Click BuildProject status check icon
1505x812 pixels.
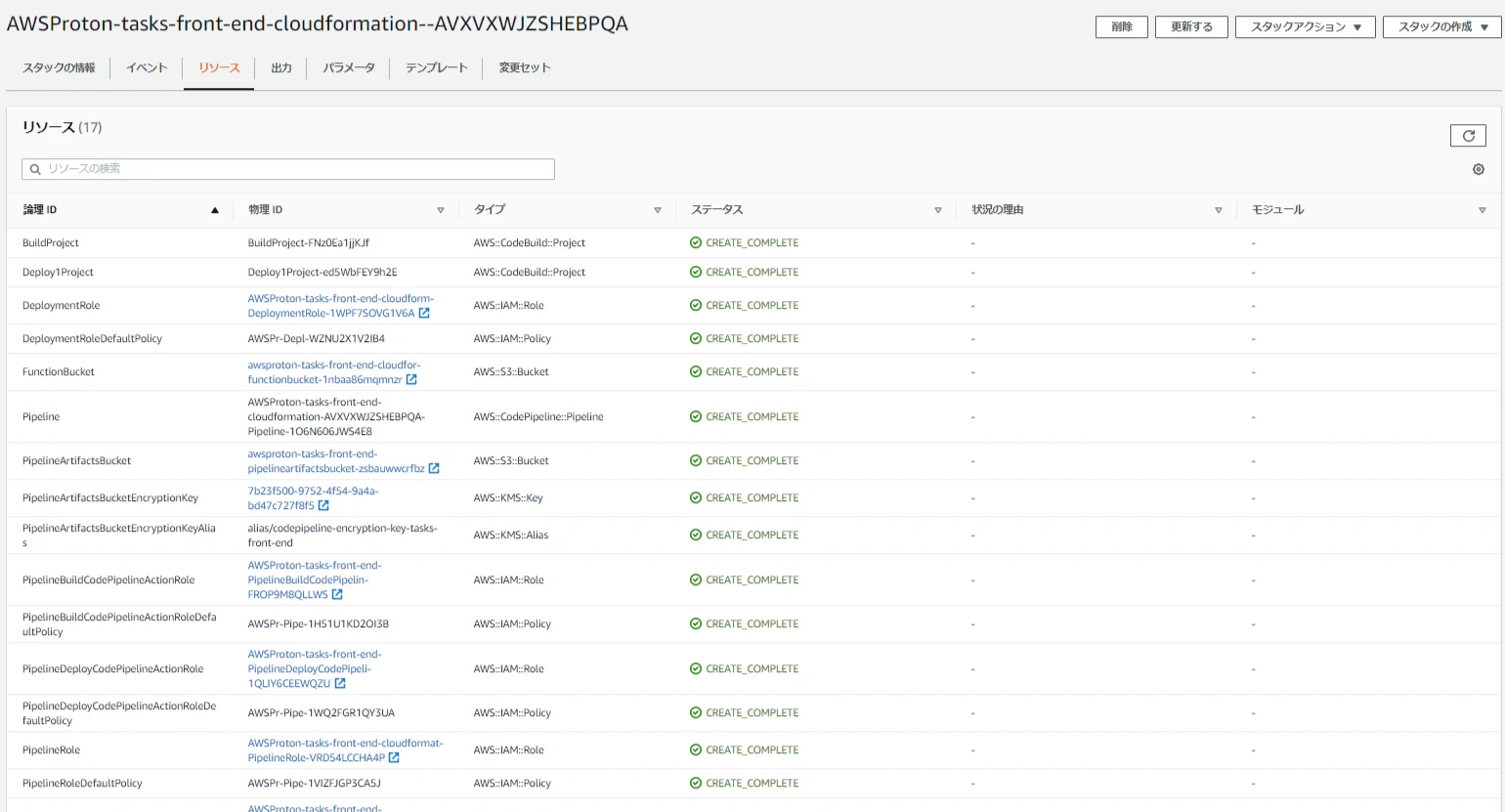(x=696, y=243)
